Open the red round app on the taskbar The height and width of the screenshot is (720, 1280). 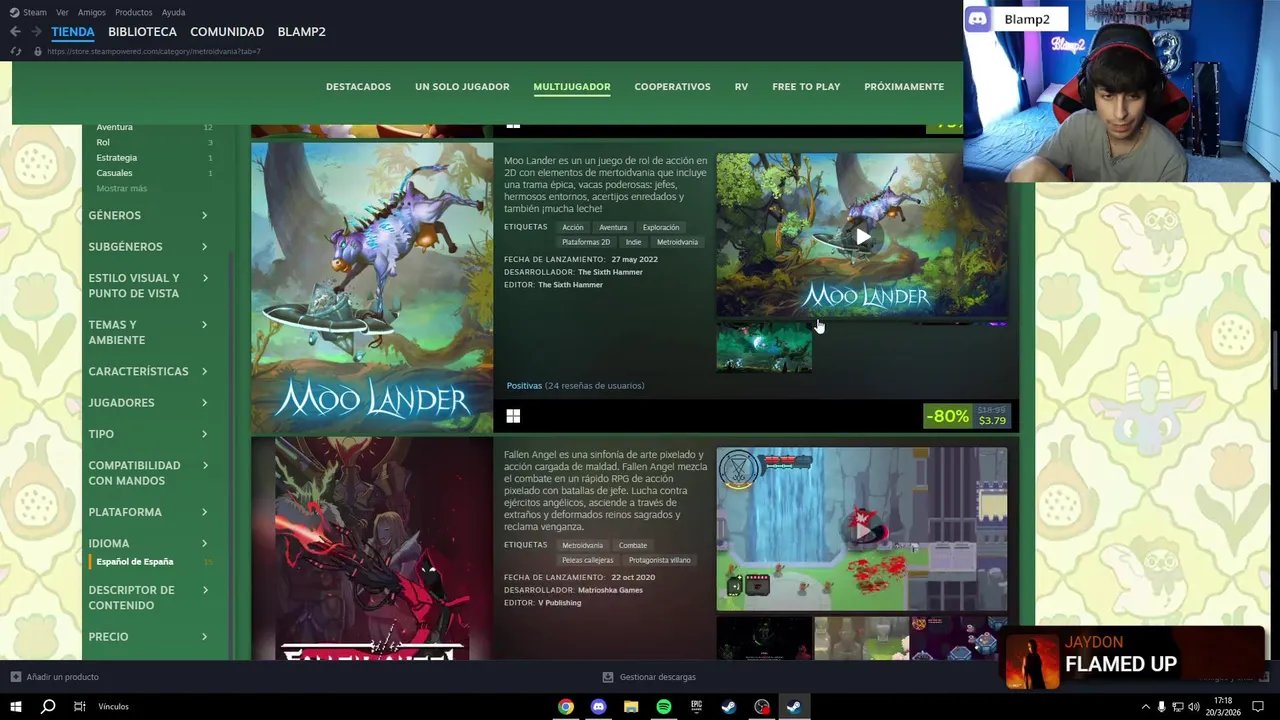[762, 707]
